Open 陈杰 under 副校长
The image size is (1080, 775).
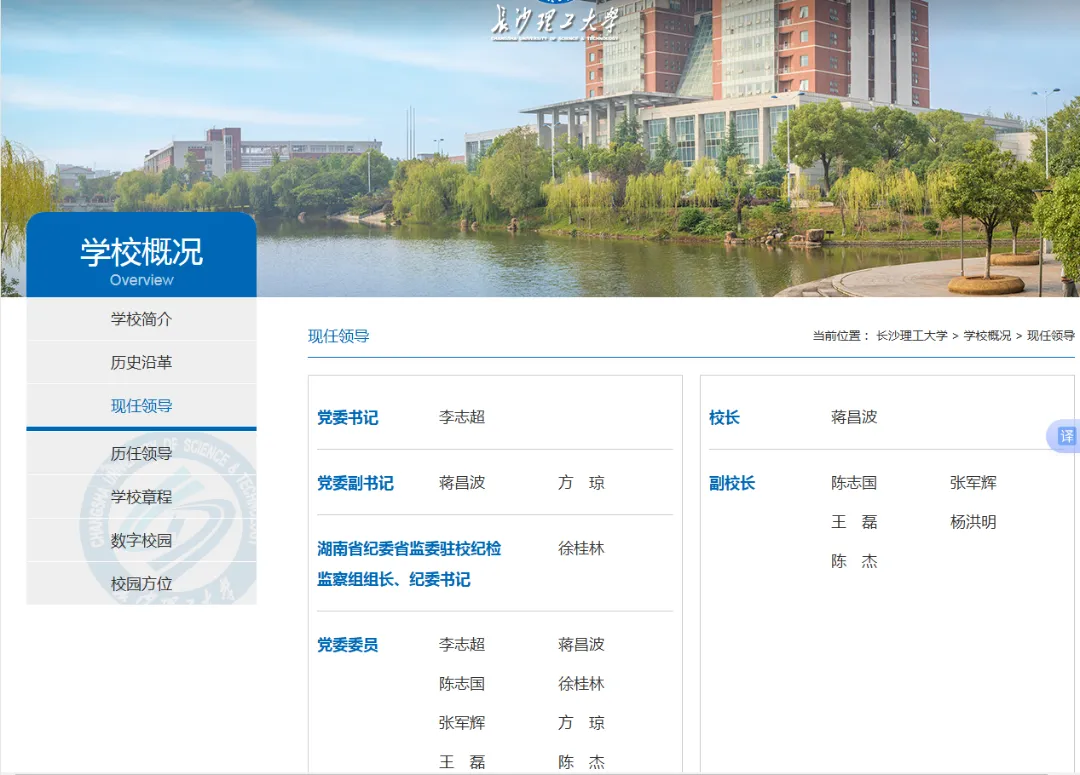tap(854, 561)
